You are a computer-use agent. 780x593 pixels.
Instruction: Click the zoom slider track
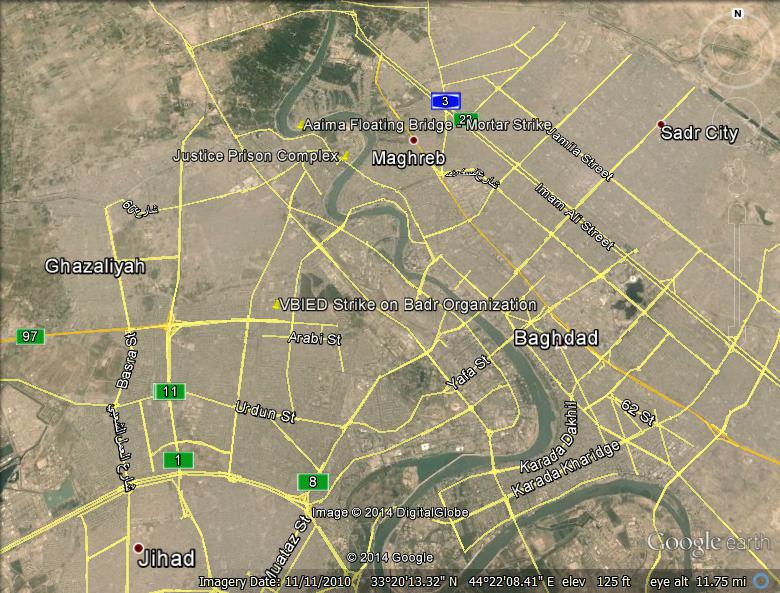click(x=738, y=260)
